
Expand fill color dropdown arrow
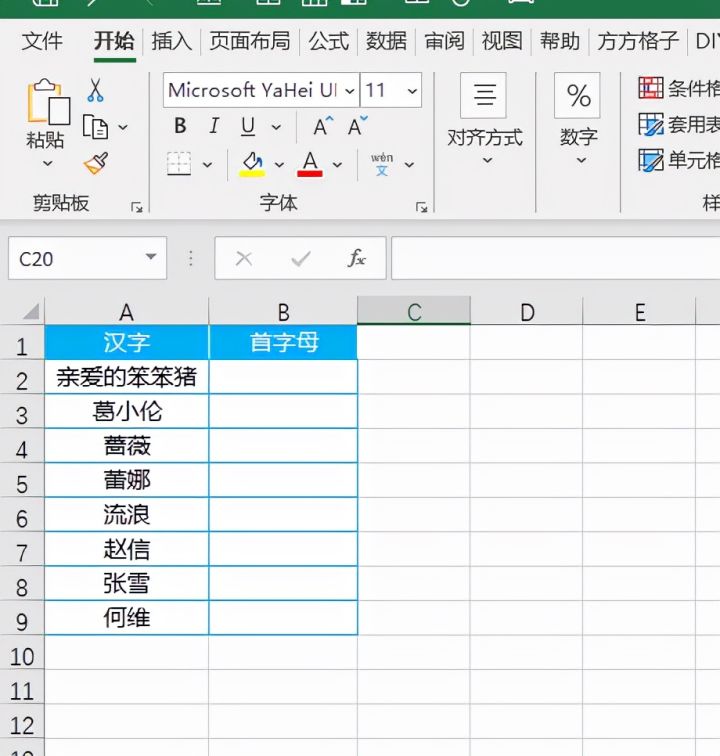(279, 165)
